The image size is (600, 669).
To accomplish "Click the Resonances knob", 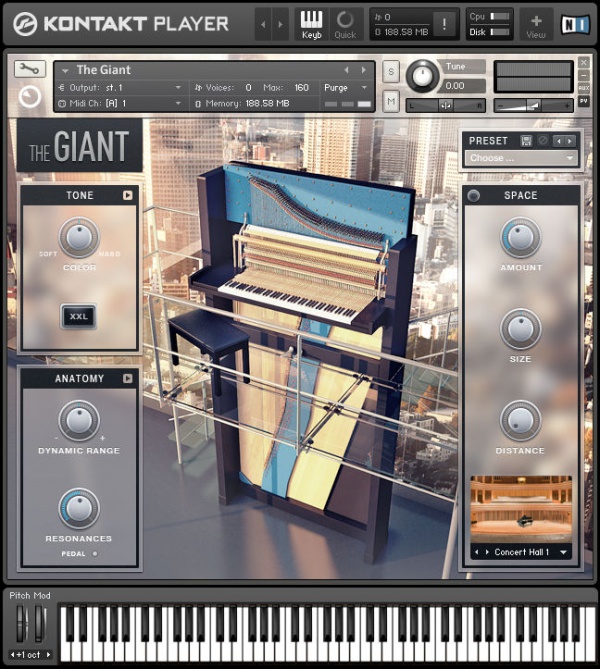I will coord(79,508).
